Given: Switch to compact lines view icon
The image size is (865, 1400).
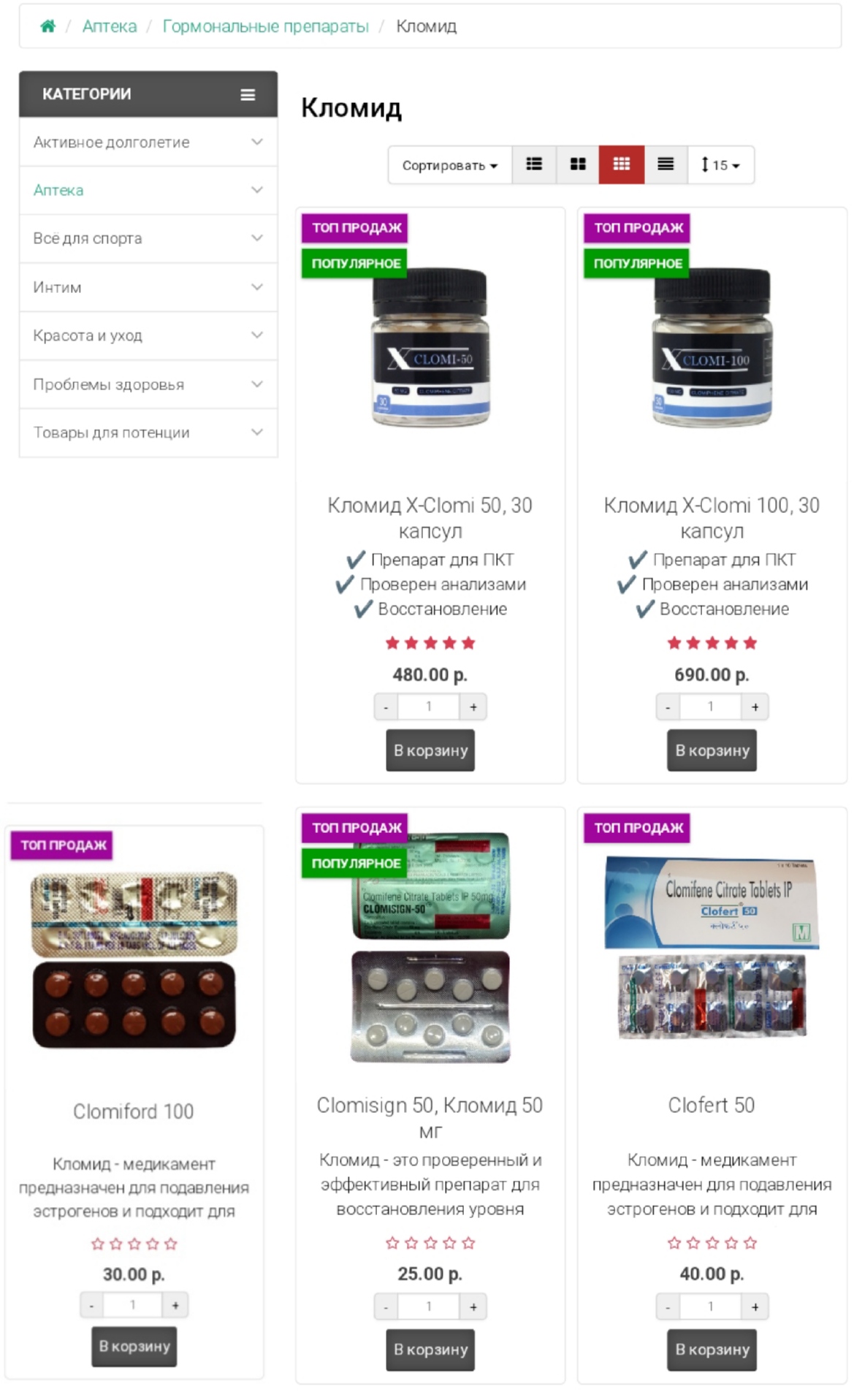Looking at the screenshot, I should [666, 164].
